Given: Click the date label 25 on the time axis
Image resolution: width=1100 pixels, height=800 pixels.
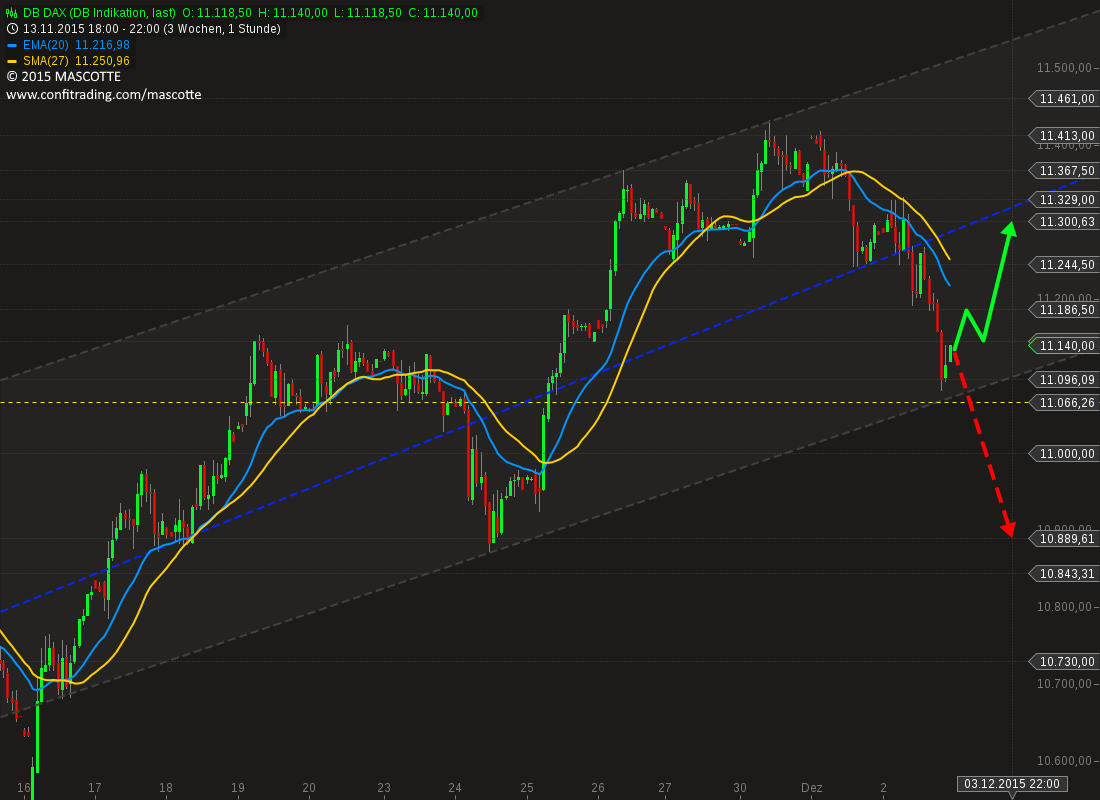Looking at the screenshot, I should pos(526,788).
